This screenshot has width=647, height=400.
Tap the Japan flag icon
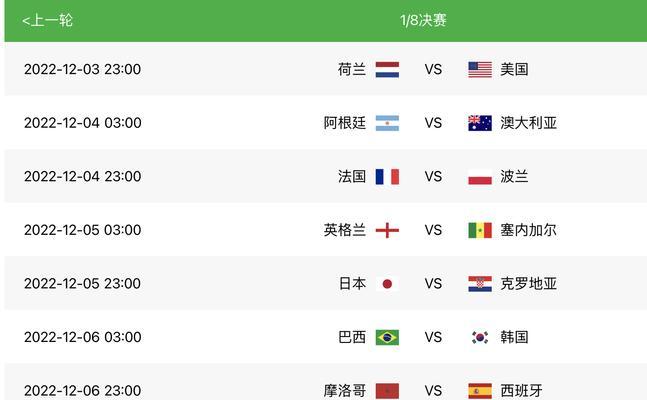[387, 284]
